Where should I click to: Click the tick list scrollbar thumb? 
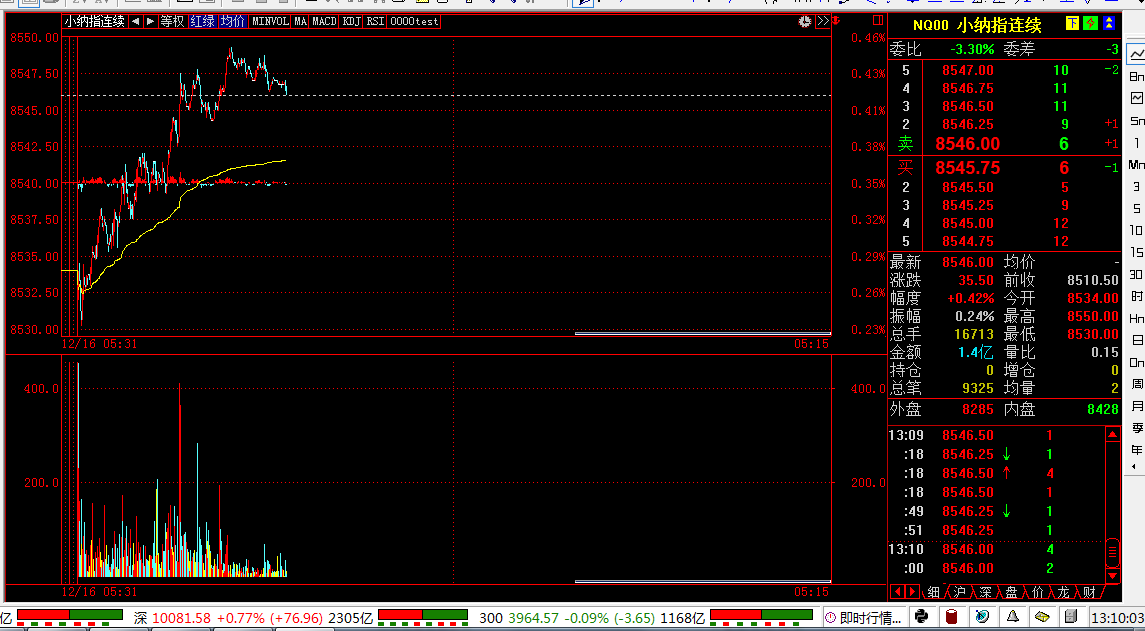[x=1112, y=551]
